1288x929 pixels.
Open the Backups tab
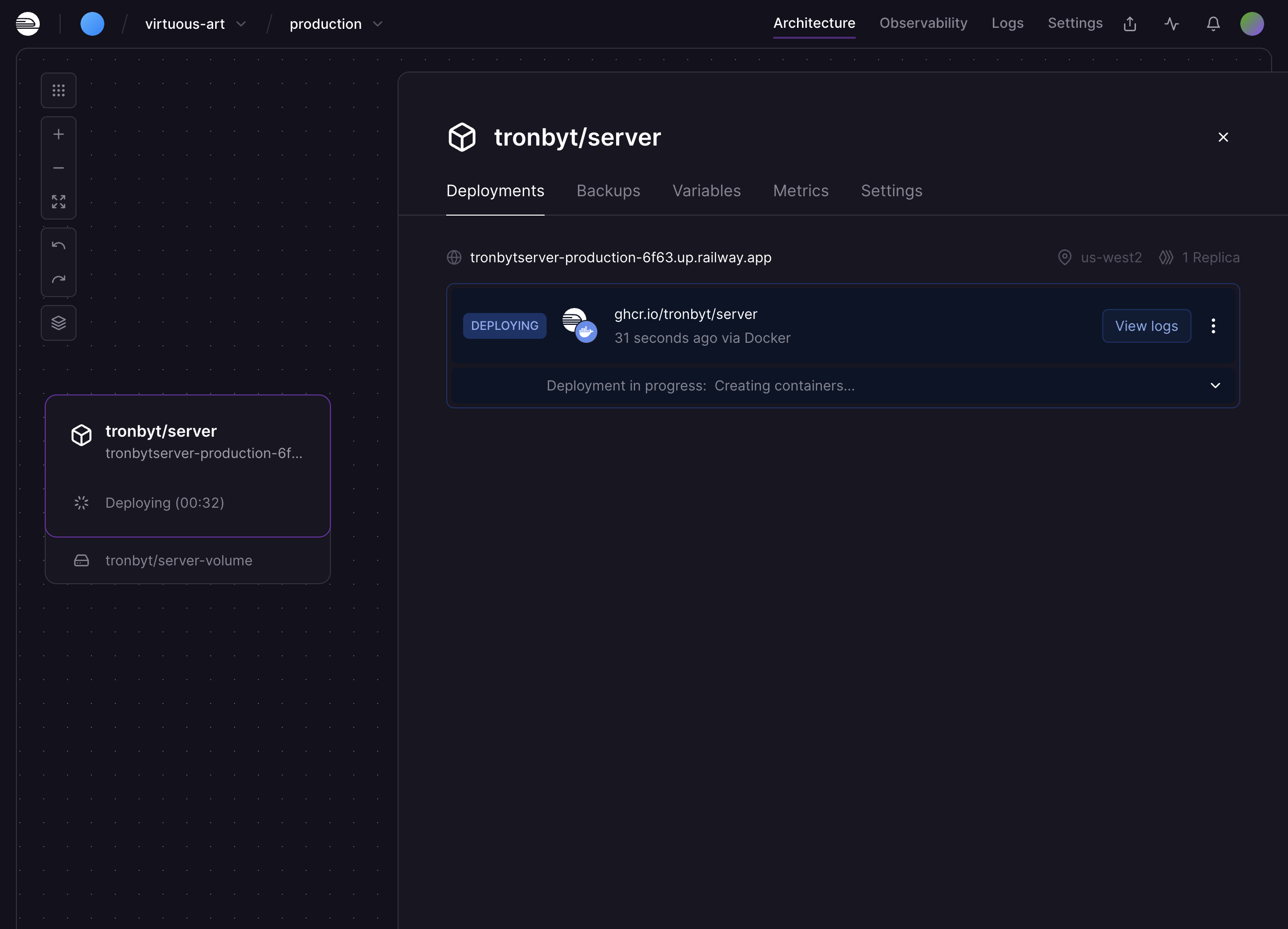coord(608,191)
